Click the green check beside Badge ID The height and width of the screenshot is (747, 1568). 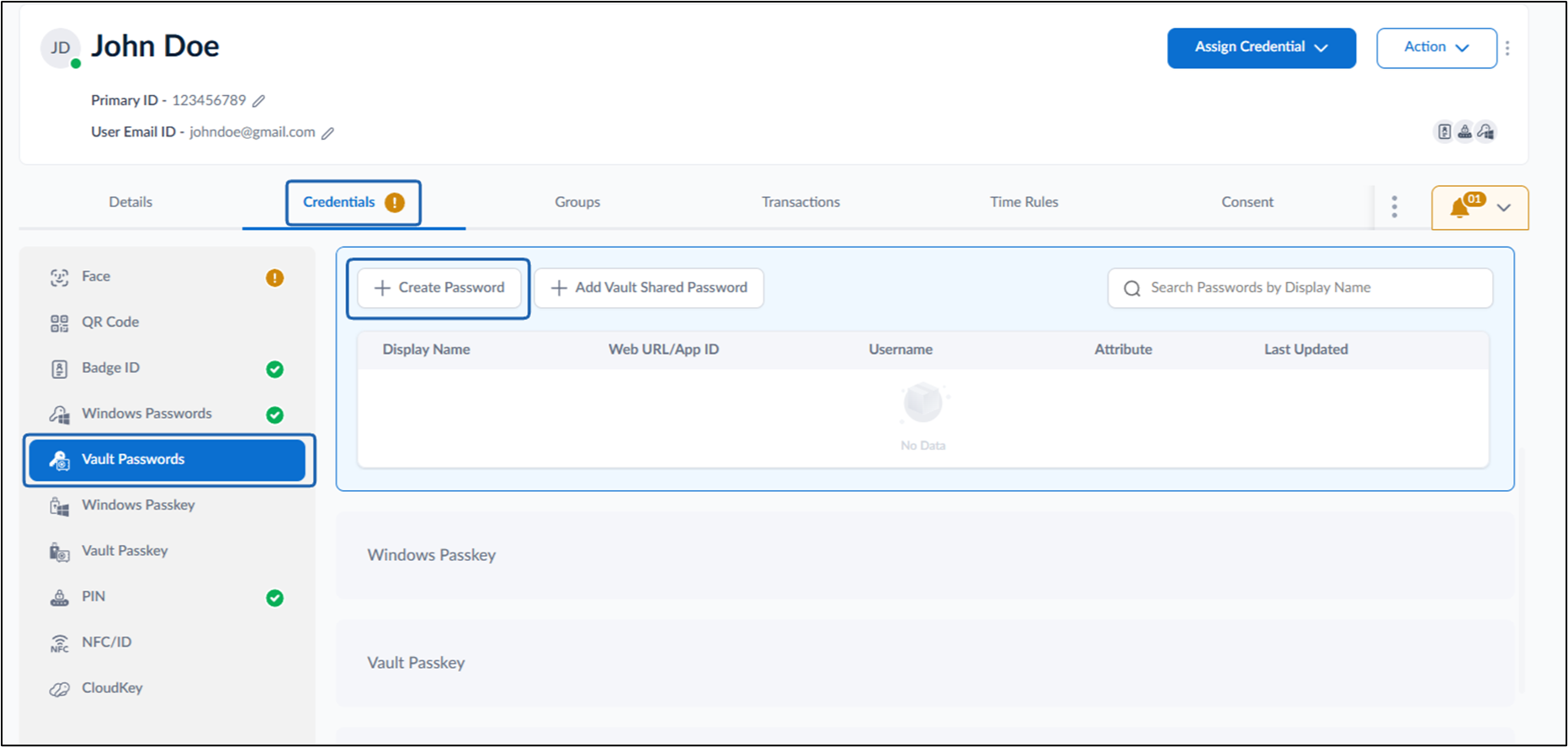click(x=275, y=370)
